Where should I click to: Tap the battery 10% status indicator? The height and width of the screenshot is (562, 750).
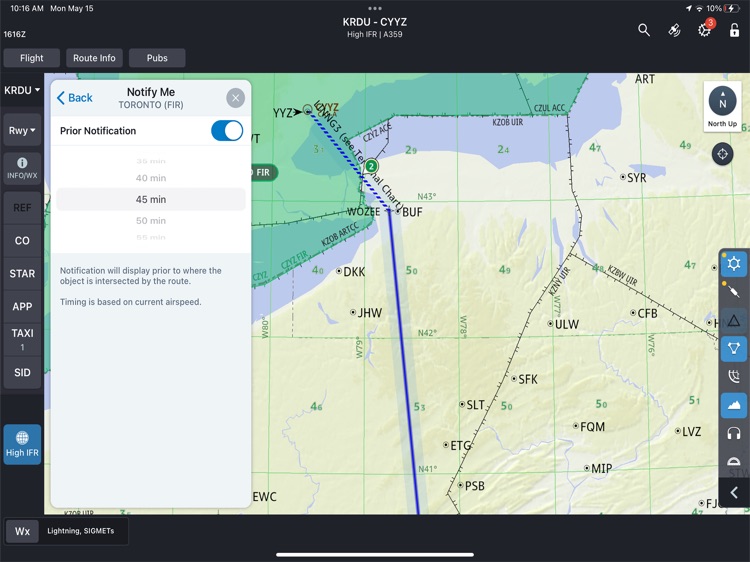(x=723, y=8)
